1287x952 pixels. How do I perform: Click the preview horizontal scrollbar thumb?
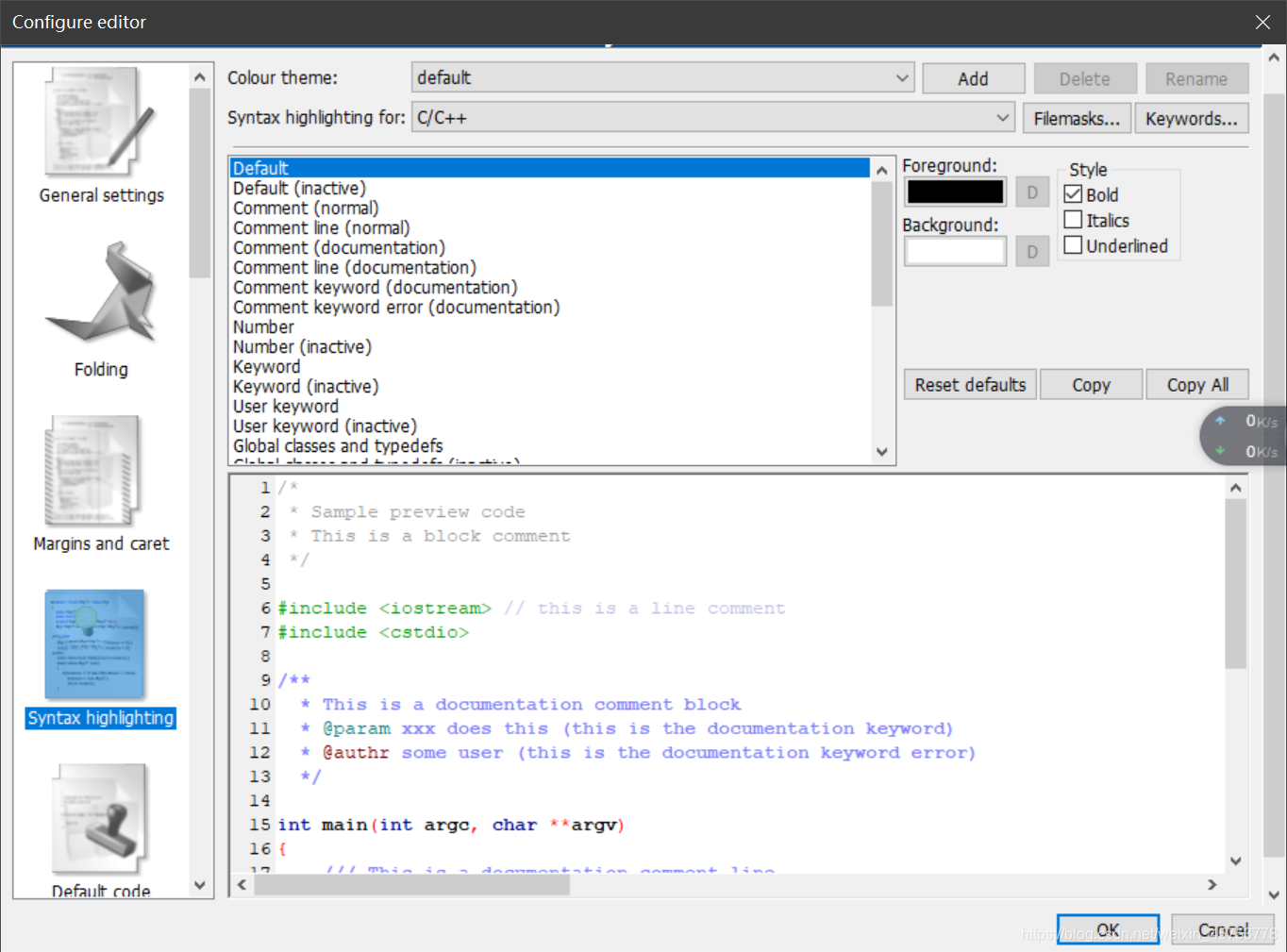(x=411, y=884)
